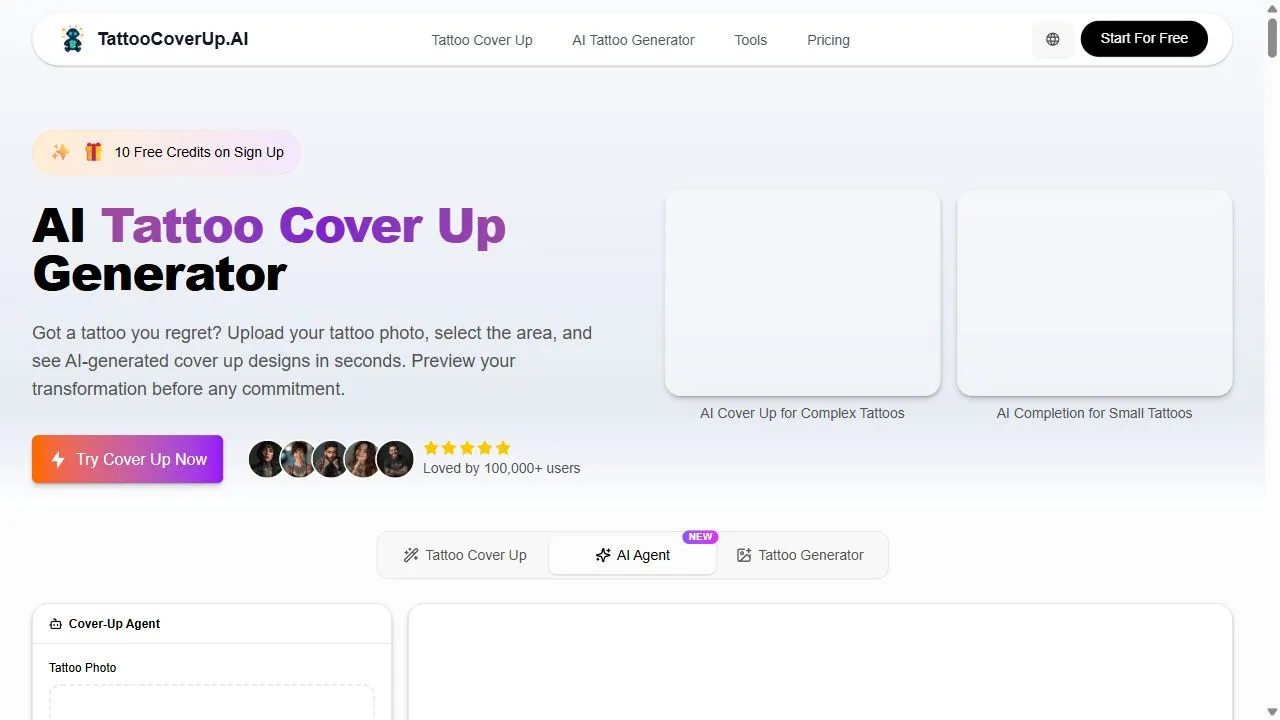Open the AI Tattoo Generator nav menu
The image size is (1280, 720).
pyautogui.click(x=633, y=40)
